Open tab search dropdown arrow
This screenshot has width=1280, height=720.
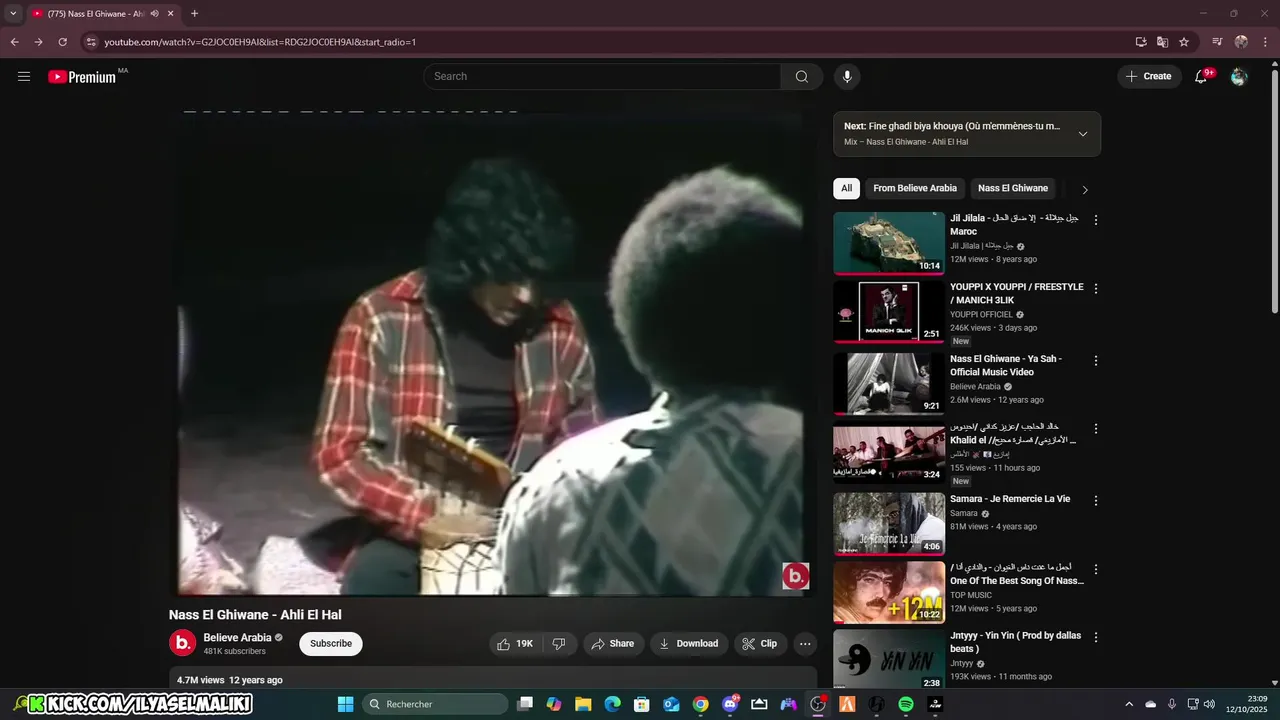13,14
